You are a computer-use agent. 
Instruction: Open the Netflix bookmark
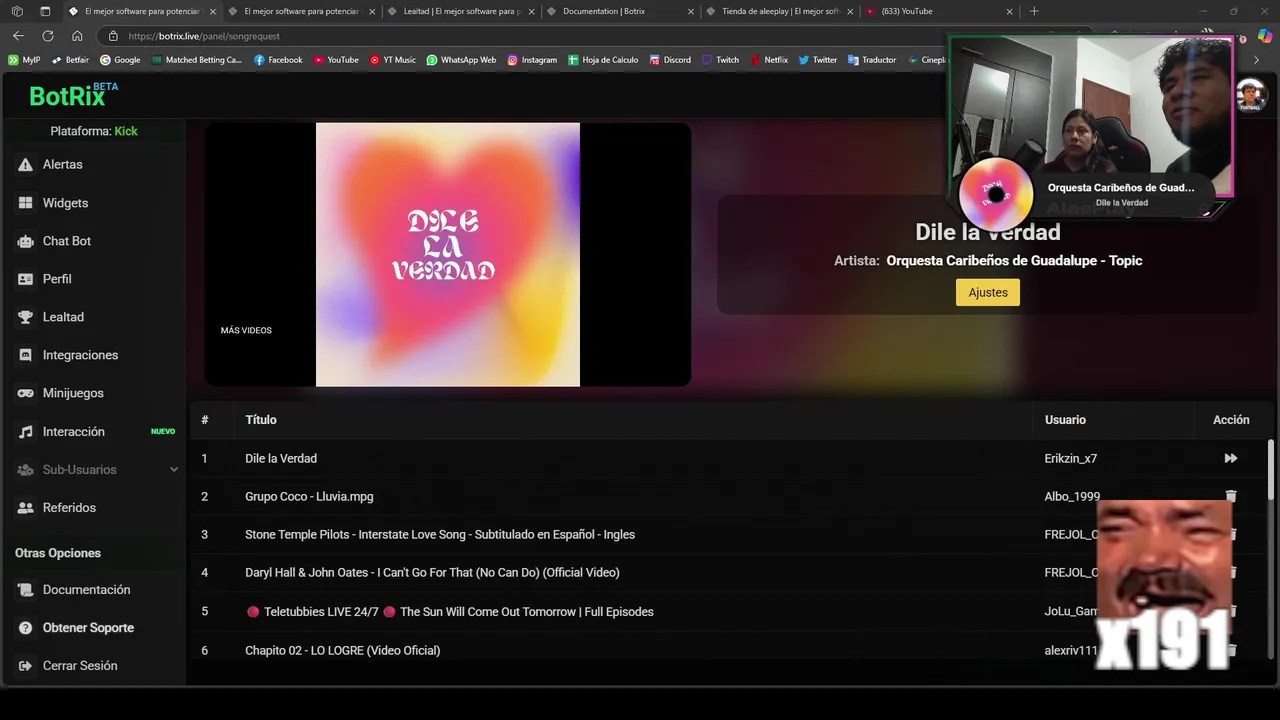tap(769, 60)
